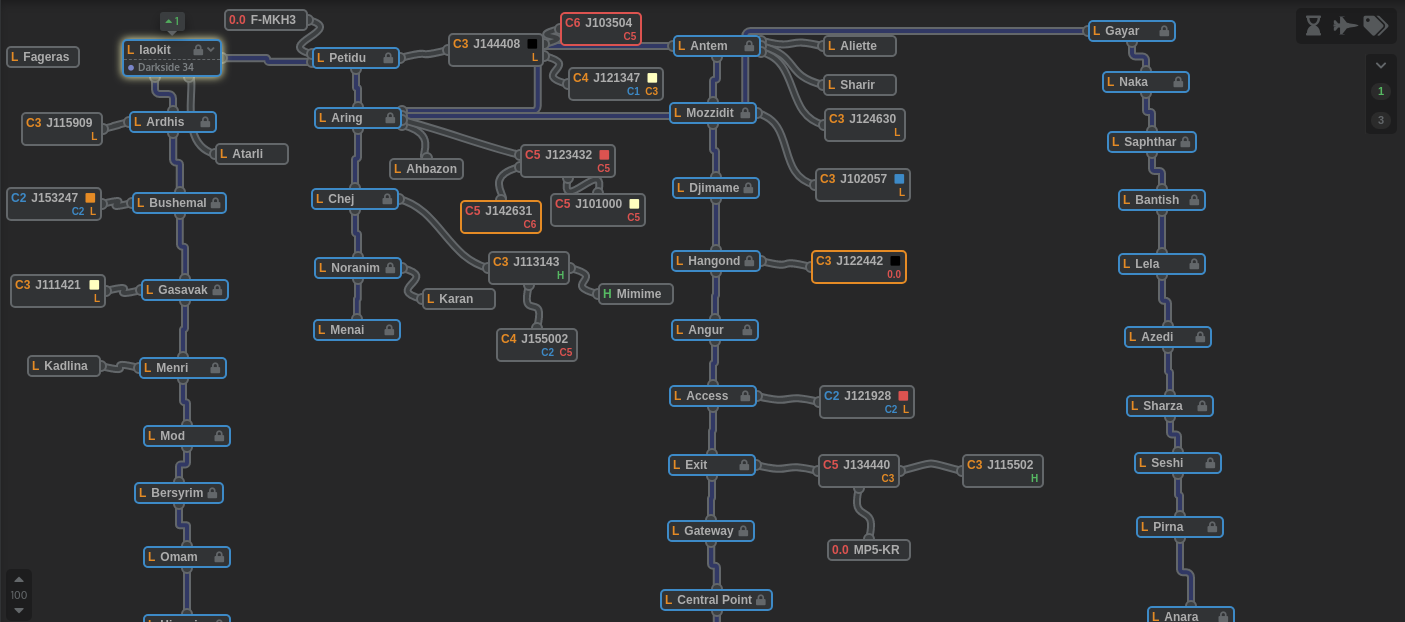Toggle the lock on Petidu system
The height and width of the screenshot is (622, 1405).
point(388,58)
